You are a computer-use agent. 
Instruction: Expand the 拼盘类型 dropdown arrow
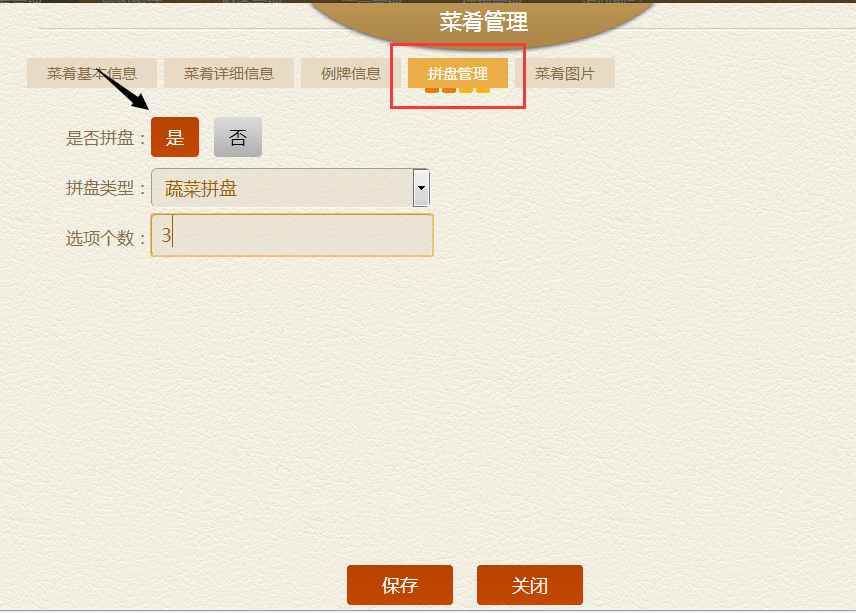(421, 188)
